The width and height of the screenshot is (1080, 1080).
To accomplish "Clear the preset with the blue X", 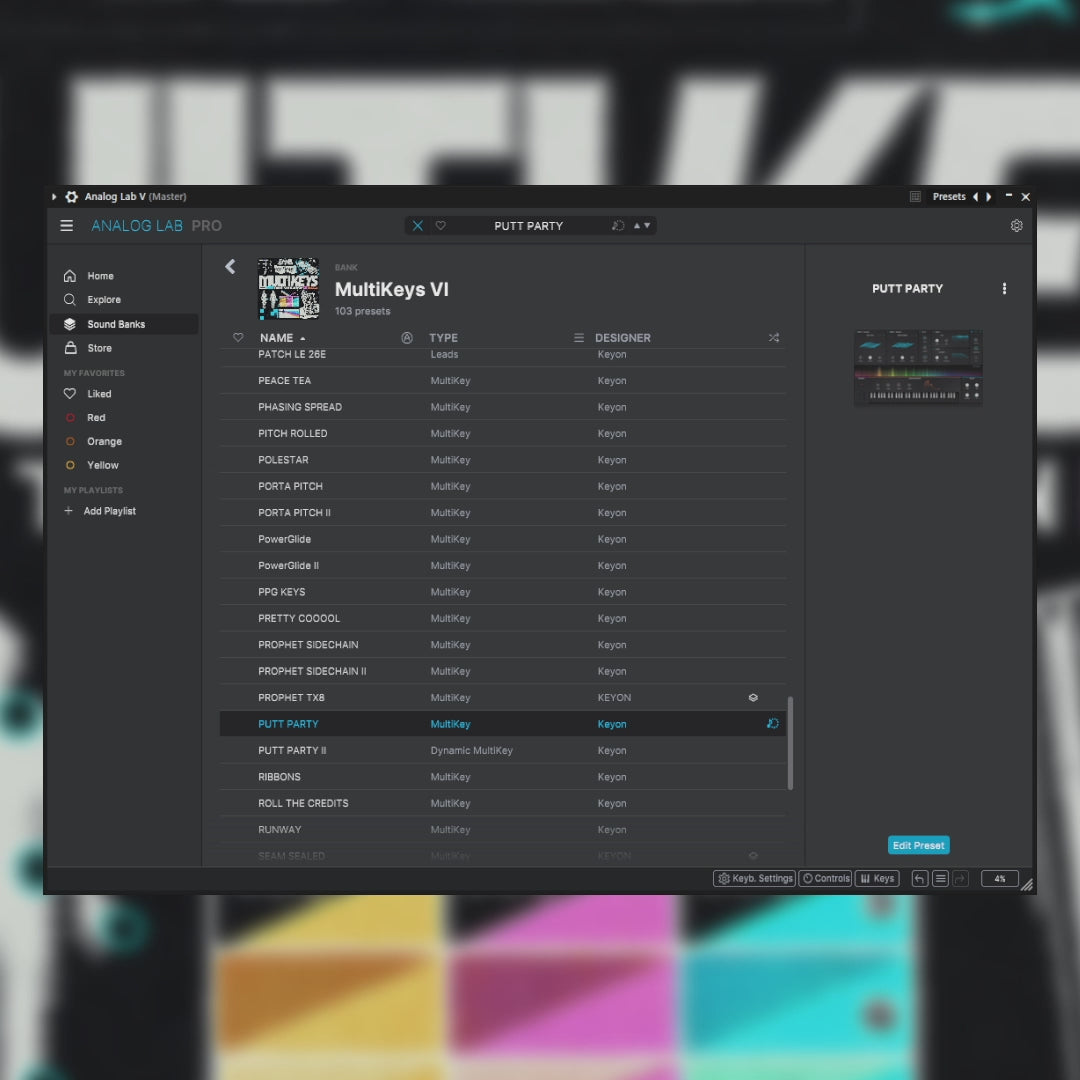I will [x=417, y=225].
